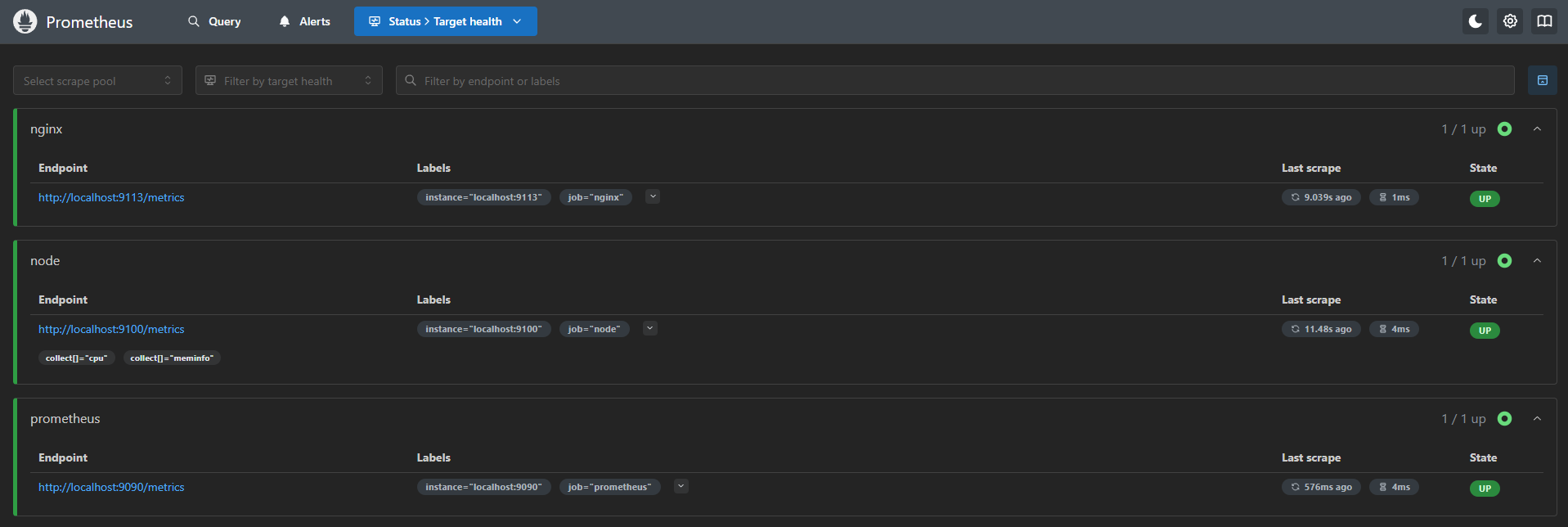
Task: Click prometheus target's 4ms duration badge
Action: 1395,487
